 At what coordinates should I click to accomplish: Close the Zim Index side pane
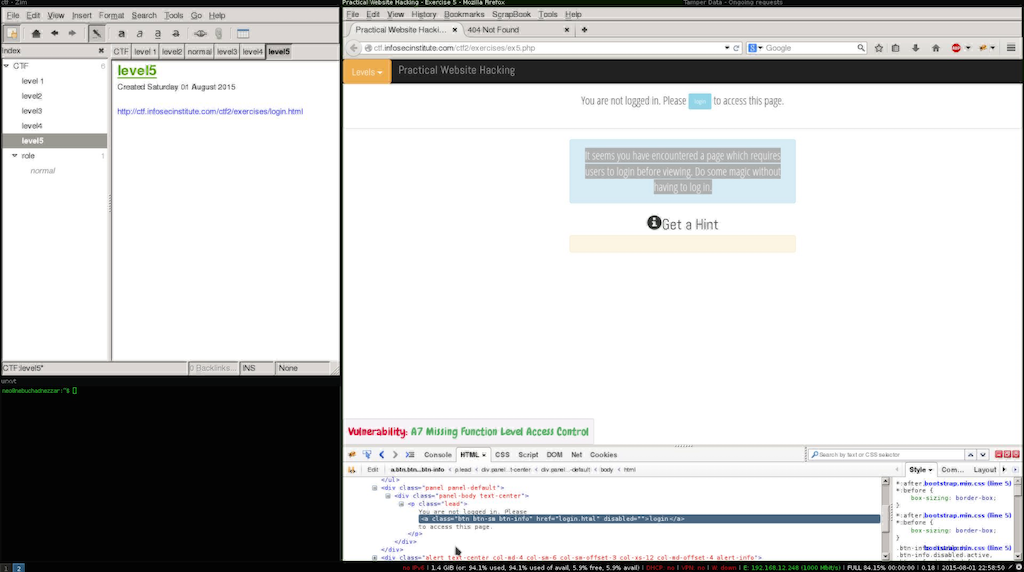pyautogui.click(x=101, y=51)
